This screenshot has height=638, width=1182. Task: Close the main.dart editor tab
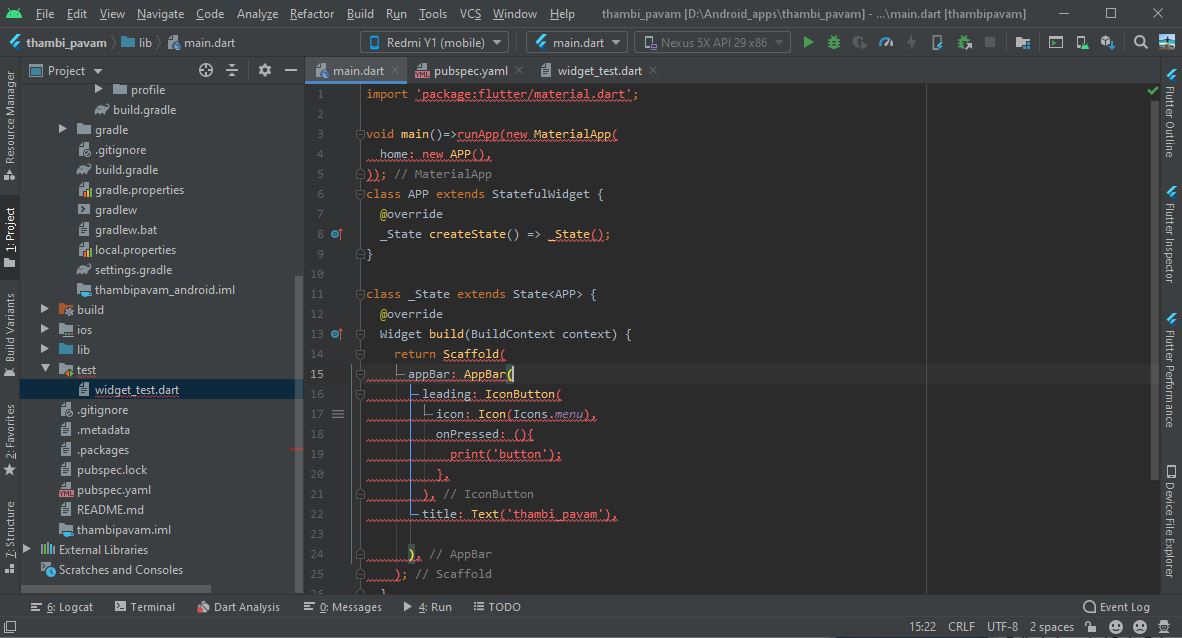tap(394, 70)
